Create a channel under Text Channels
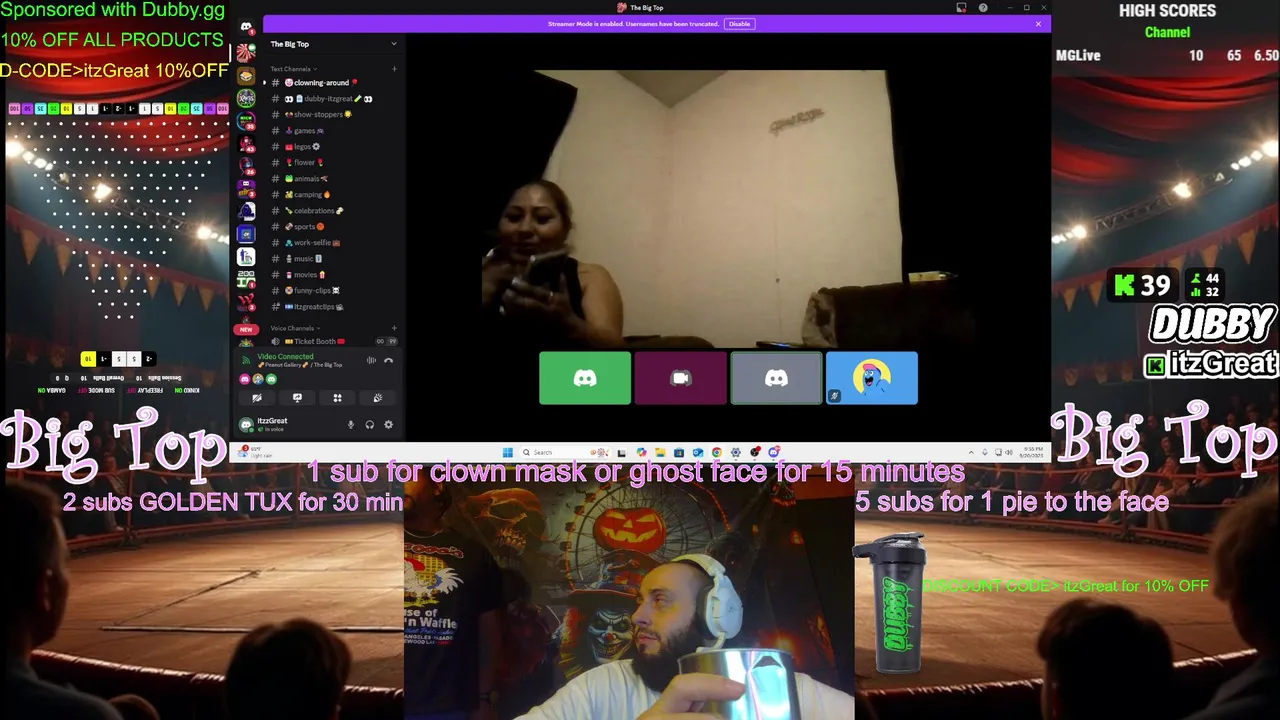1280x720 pixels. click(x=394, y=69)
